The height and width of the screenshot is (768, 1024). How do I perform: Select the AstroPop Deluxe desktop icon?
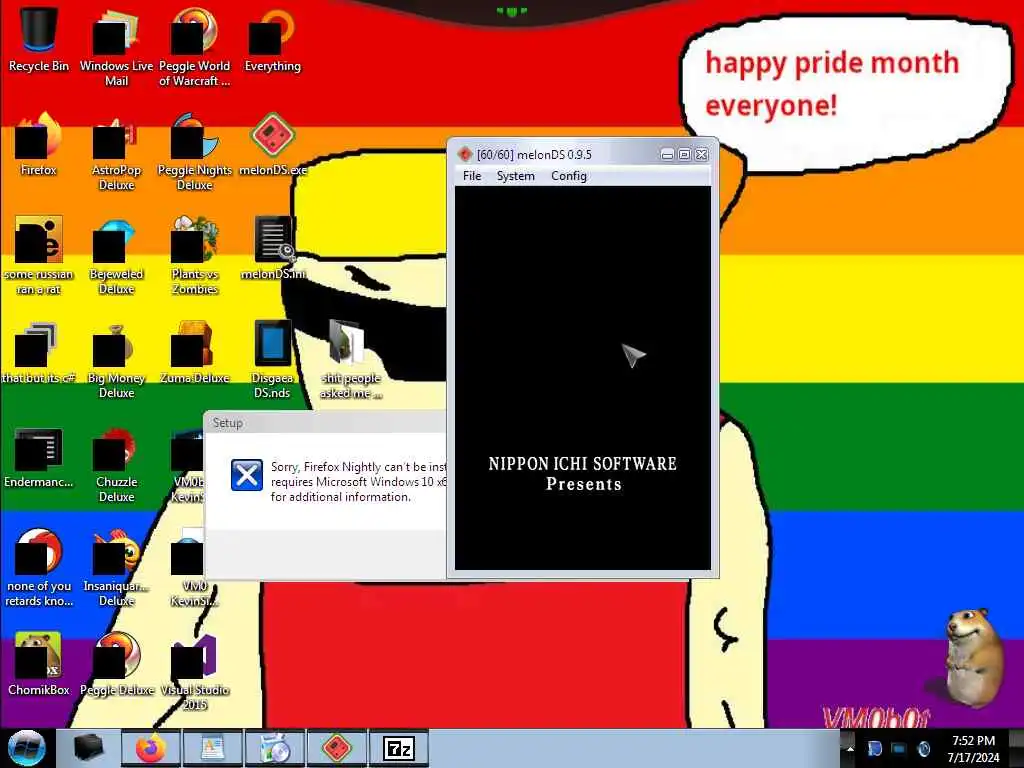coord(116,152)
